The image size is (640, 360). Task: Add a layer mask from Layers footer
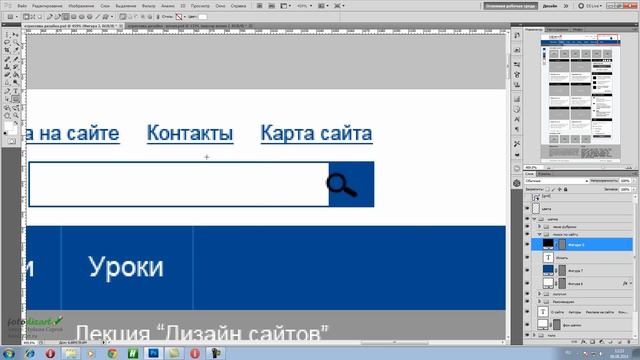[593, 342]
